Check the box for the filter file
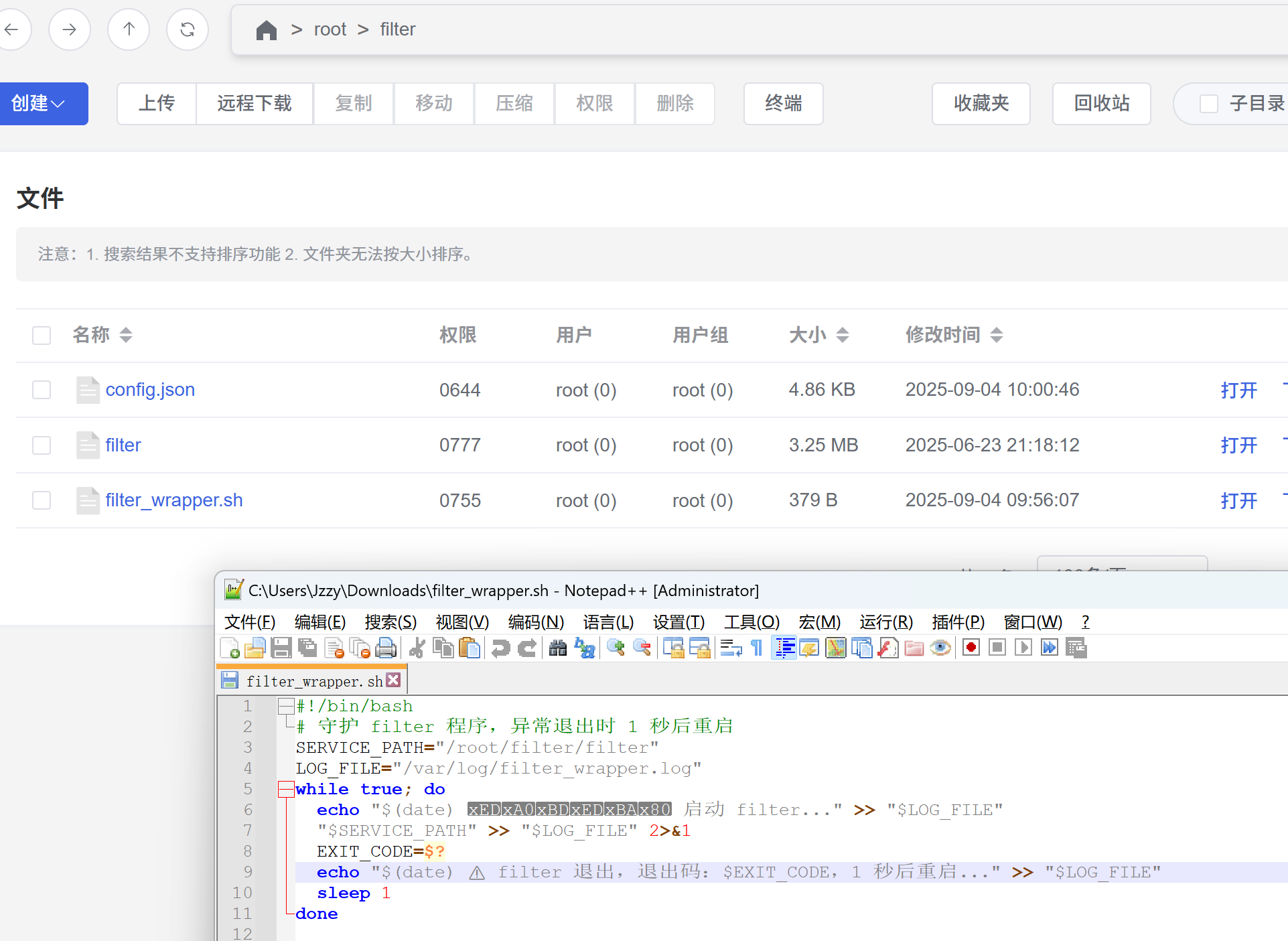1288x941 pixels. 42,445
